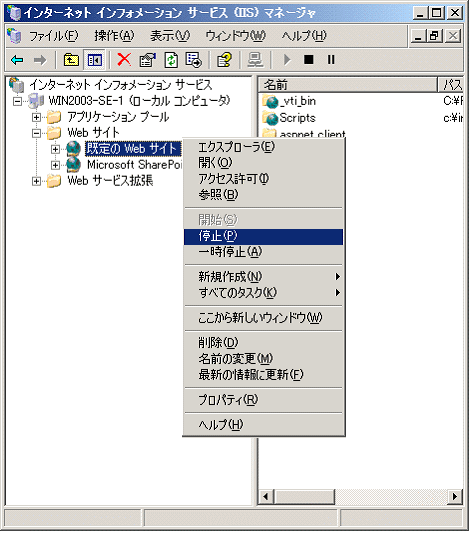Viewport: 471px width, 533px height.
Task: Select the Microsoft SharePoi tree label
Action: click(135, 165)
